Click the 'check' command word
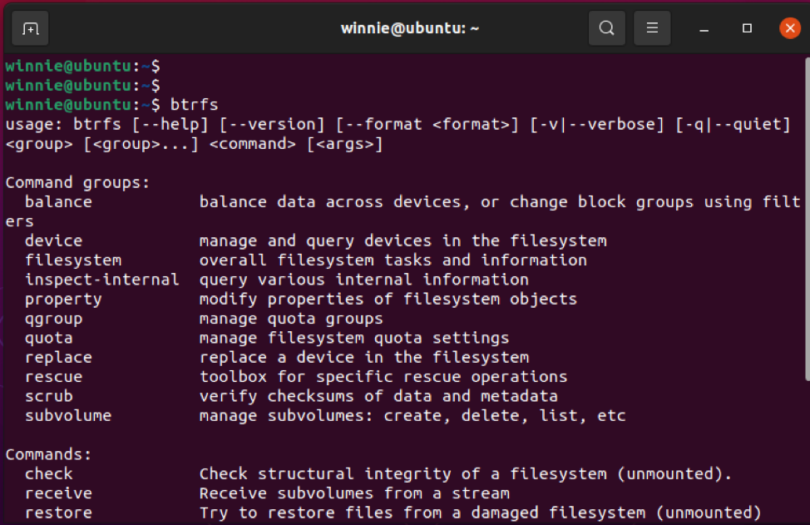The image size is (810, 525). pos(49,474)
